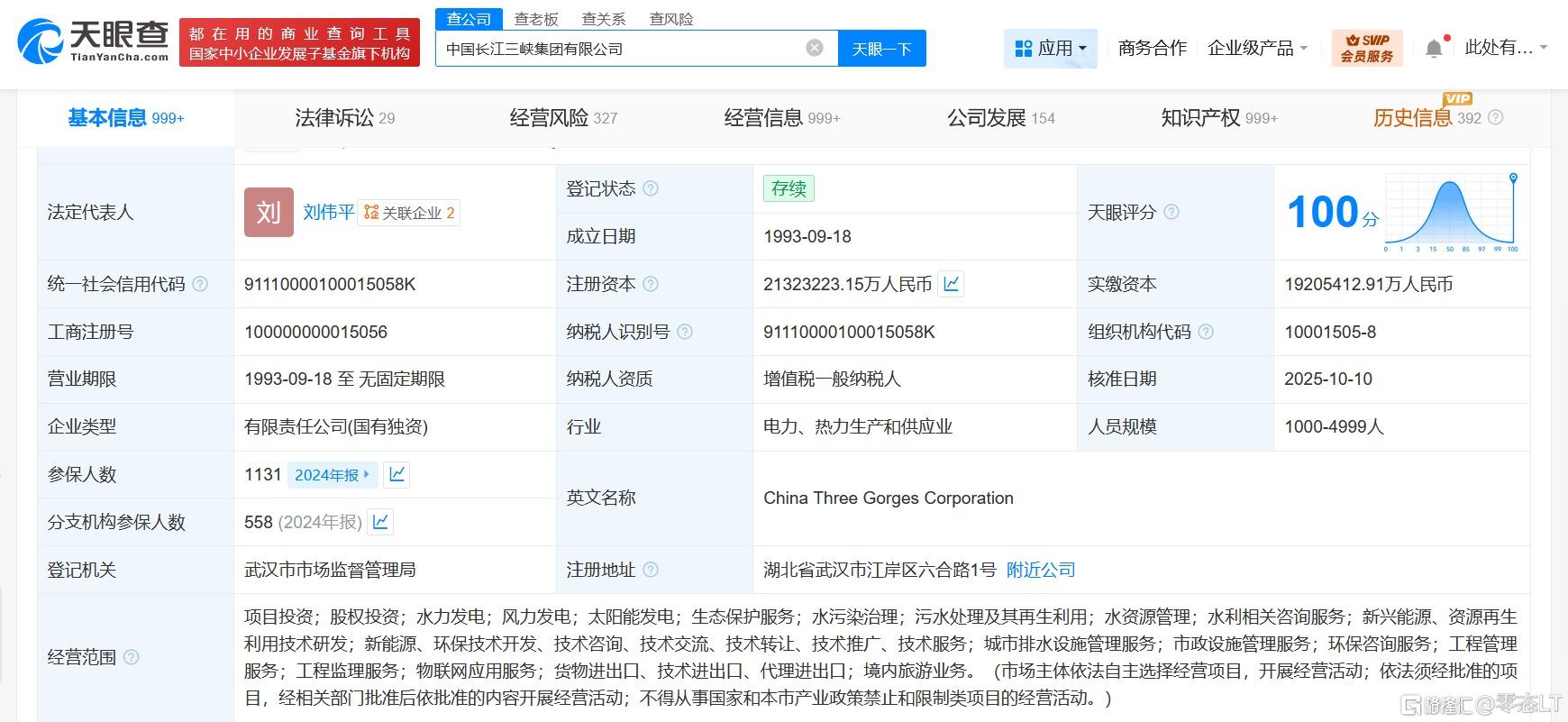The height and width of the screenshot is (722, 1568).
Task: Click help icon next to 统一社会信用代码
Action: (200, 284)
